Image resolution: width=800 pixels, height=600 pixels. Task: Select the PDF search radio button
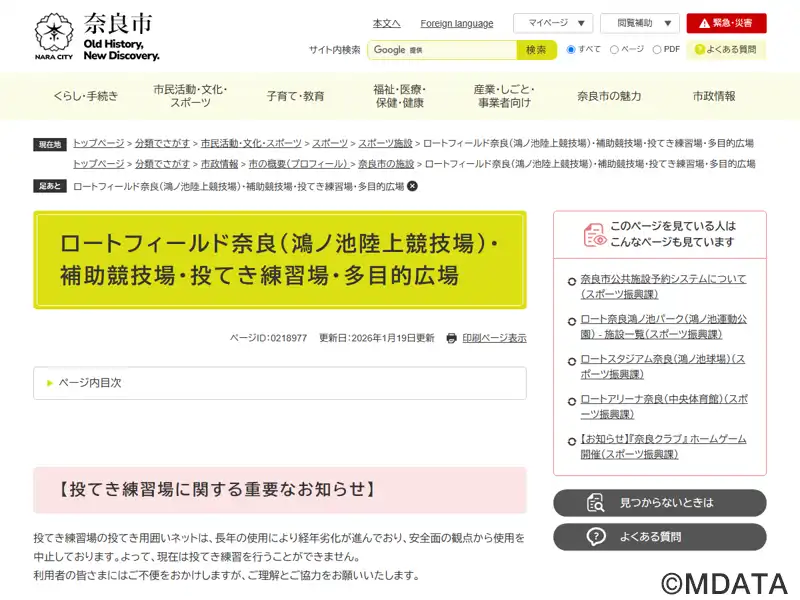pyautogui.click(x=657, y=49)
